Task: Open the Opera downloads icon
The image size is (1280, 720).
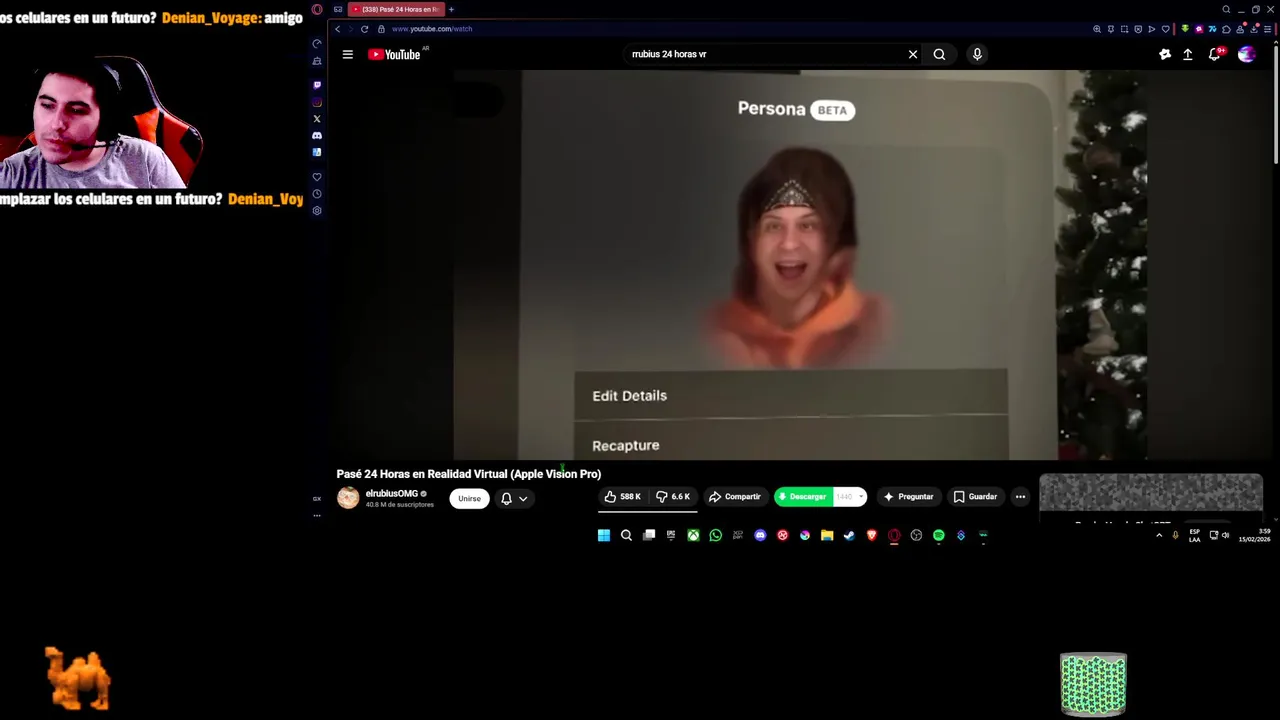Action: pyautogui.click(x=1254, y=29)
